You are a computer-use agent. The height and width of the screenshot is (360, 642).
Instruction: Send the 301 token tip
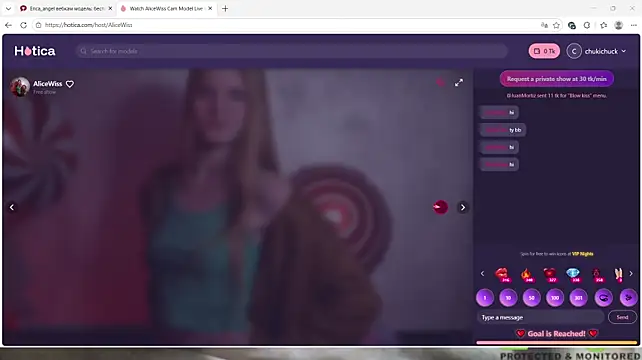click(578, 298)
